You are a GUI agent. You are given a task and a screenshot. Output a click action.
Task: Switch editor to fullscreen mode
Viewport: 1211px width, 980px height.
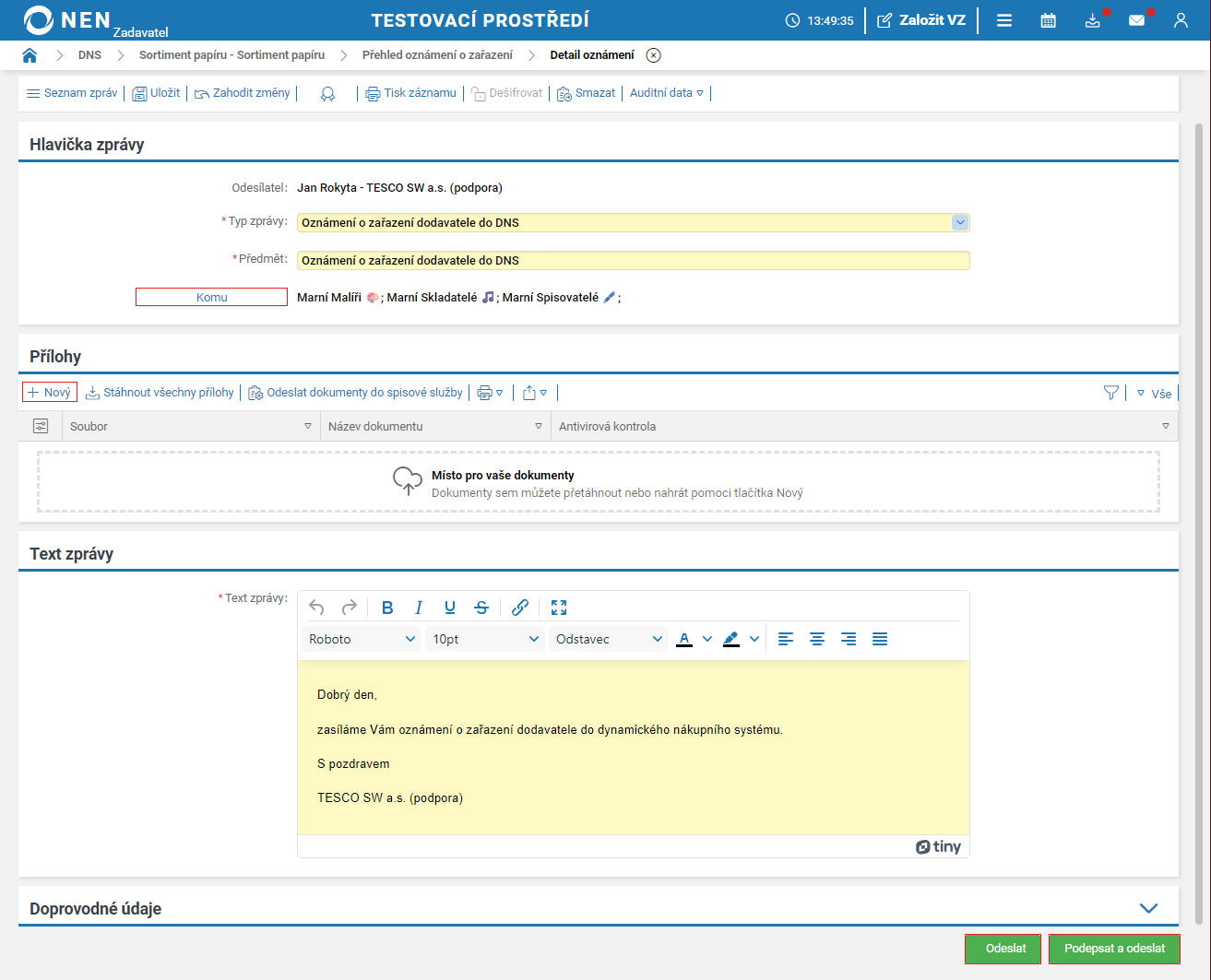[x=559, y=608]
